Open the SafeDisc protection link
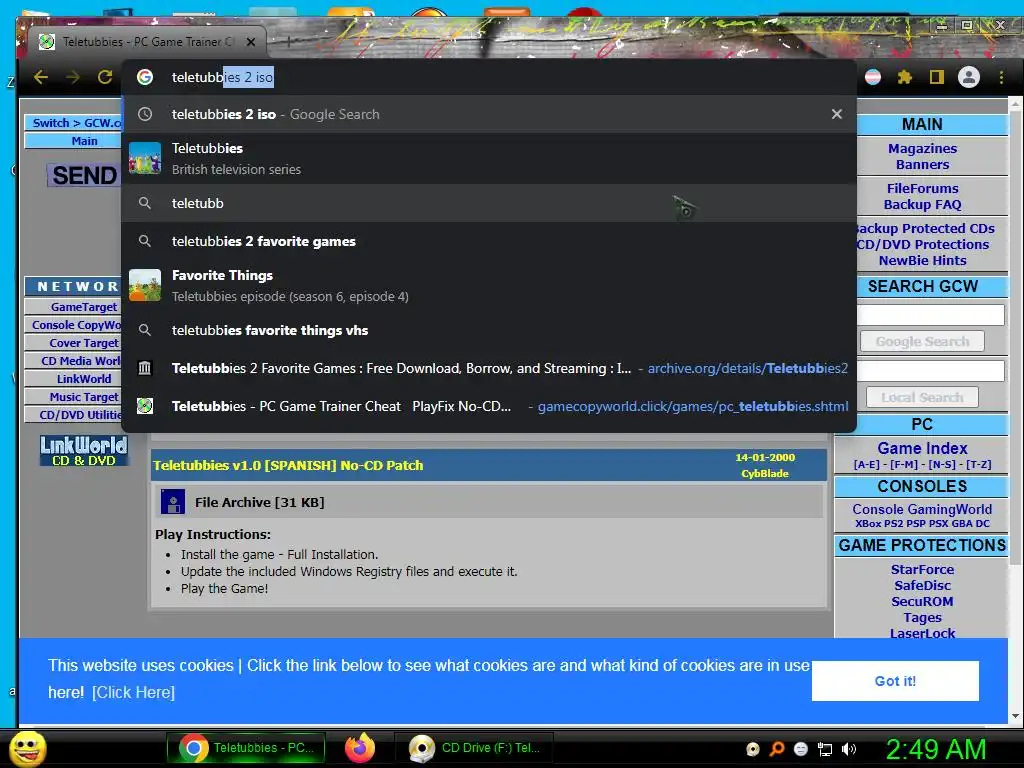The width and height of the screenshot is (1024, 768). click(922, 585)
